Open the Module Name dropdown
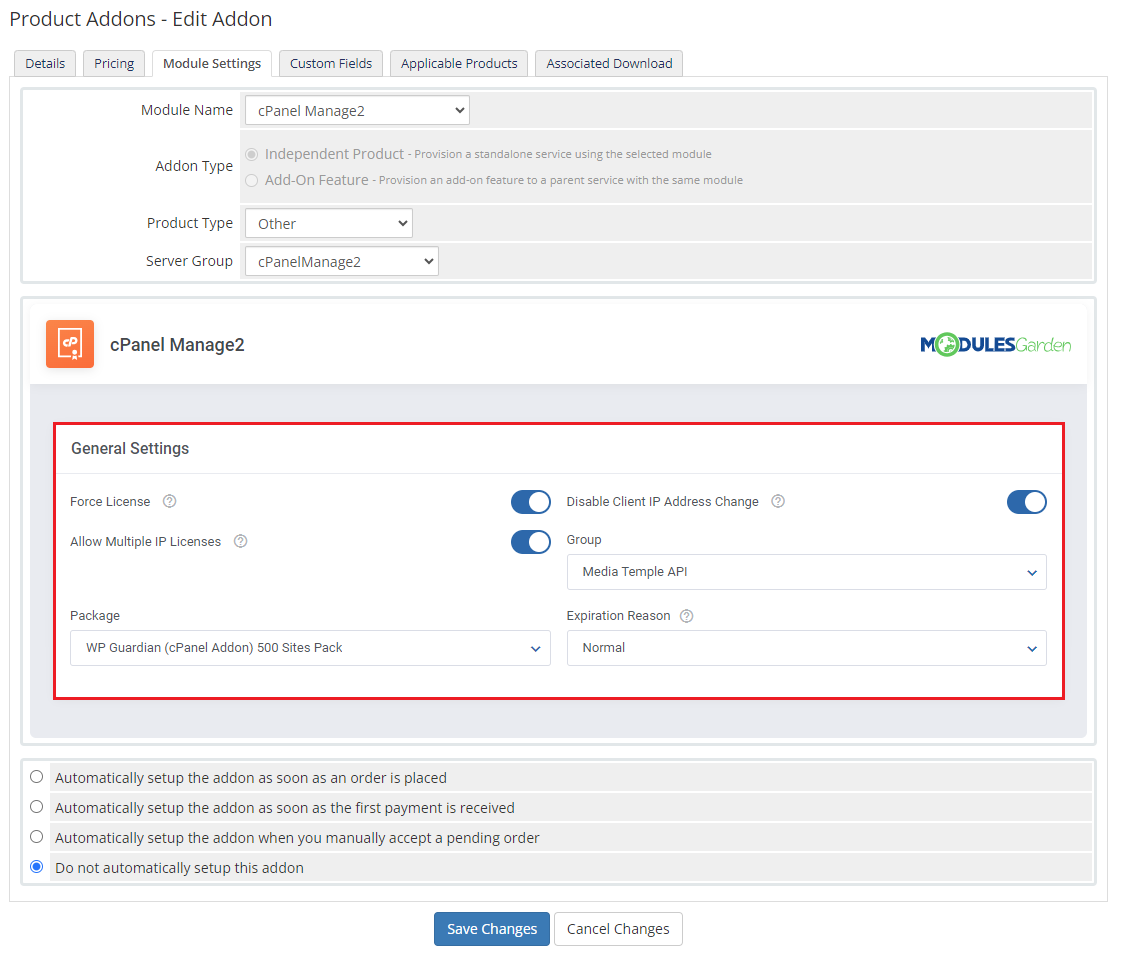This screenshot has width=1121, height=957. tap(357, 110)
